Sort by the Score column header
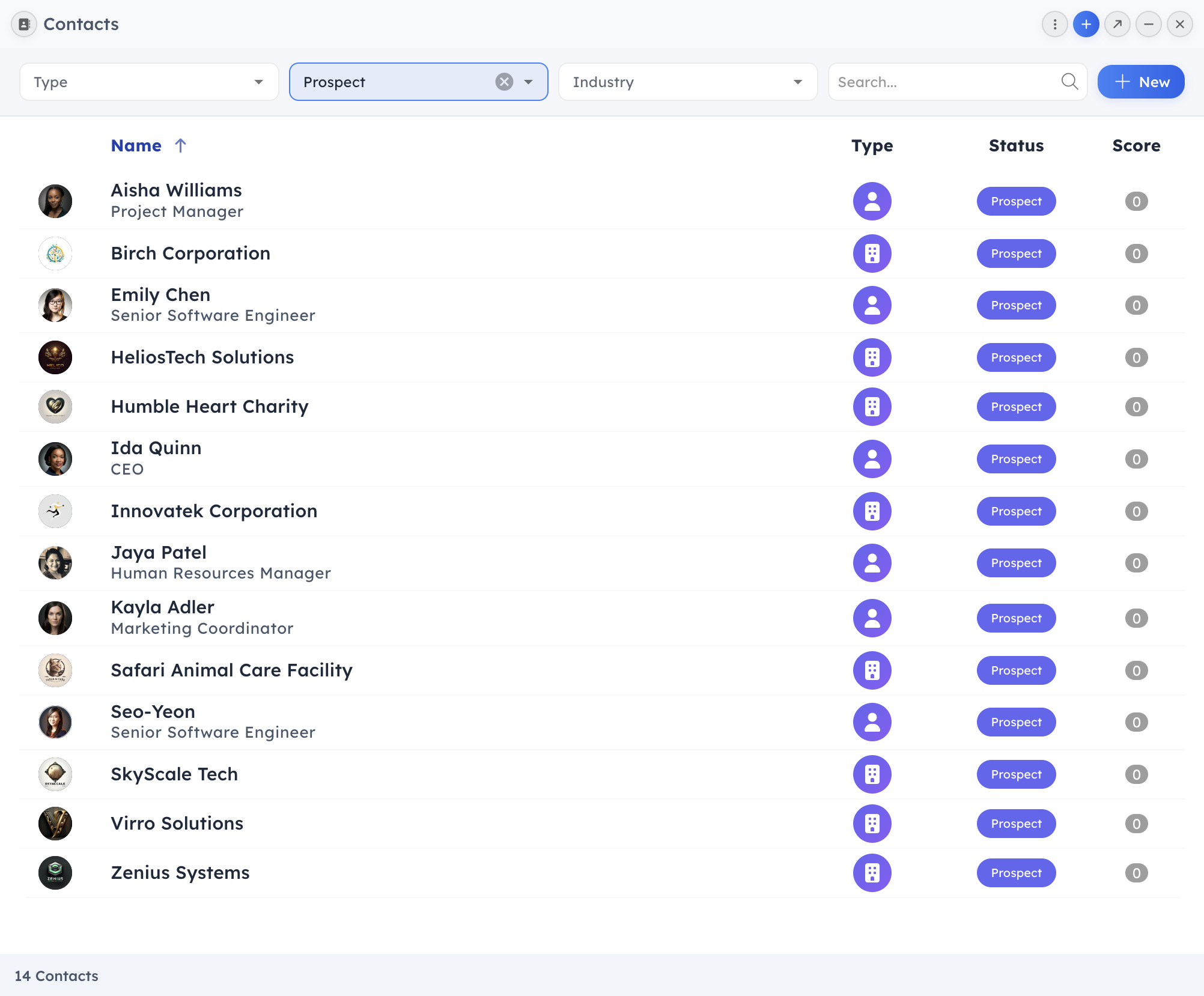 pos(1136,145)
